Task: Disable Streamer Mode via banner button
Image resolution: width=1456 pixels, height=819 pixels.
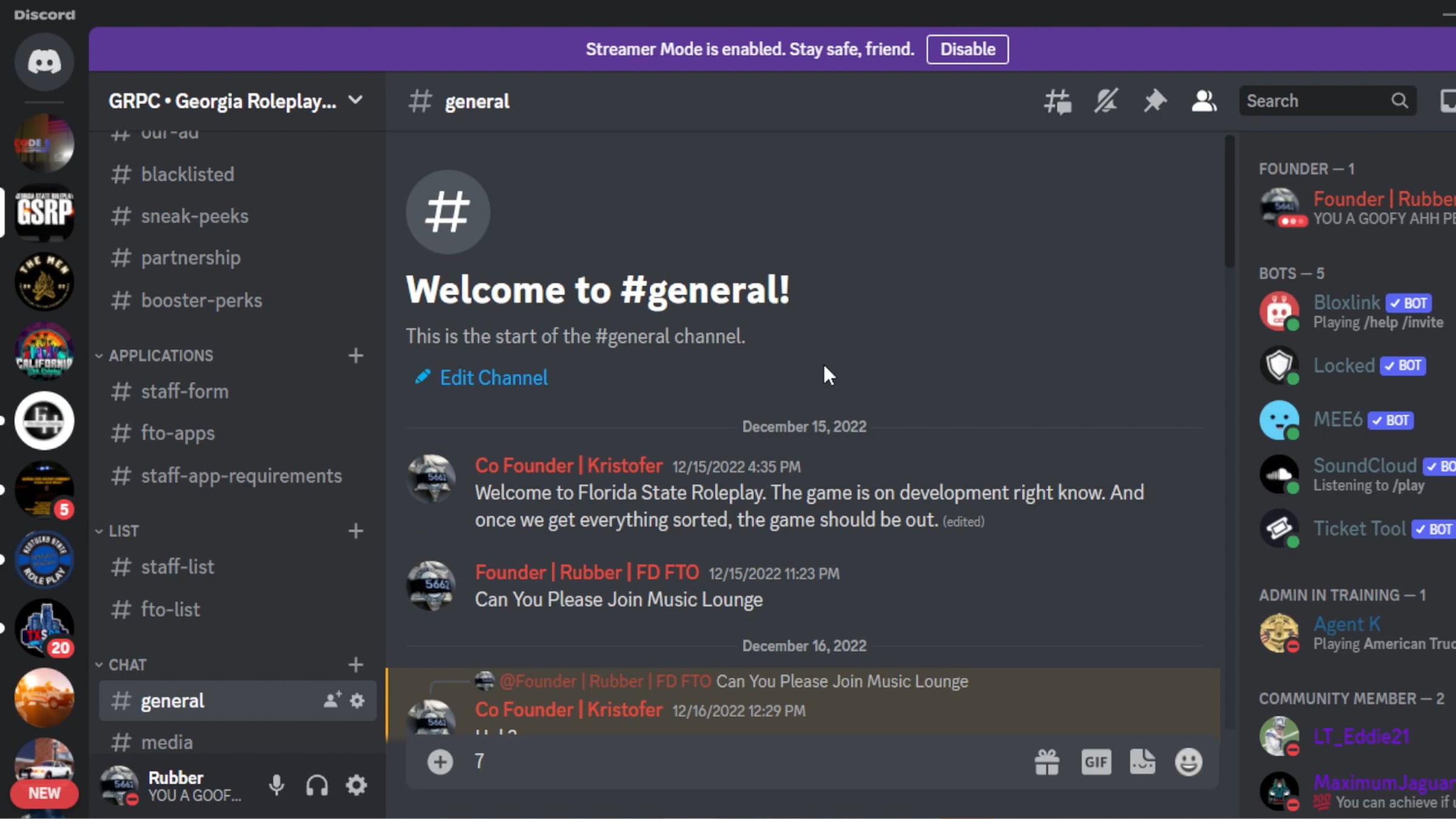Action: [968, 49]
